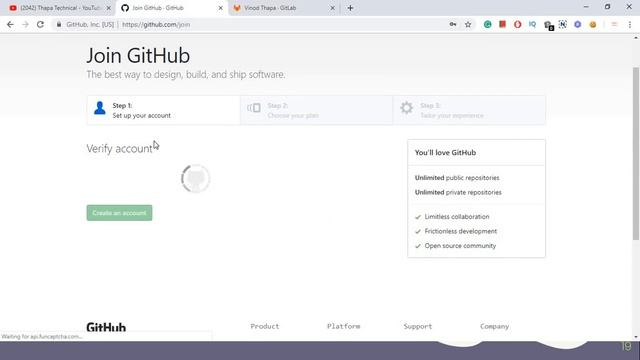Click the scrollbar up arrow
This screenshot has width=640, height=360.
point(636,38)
